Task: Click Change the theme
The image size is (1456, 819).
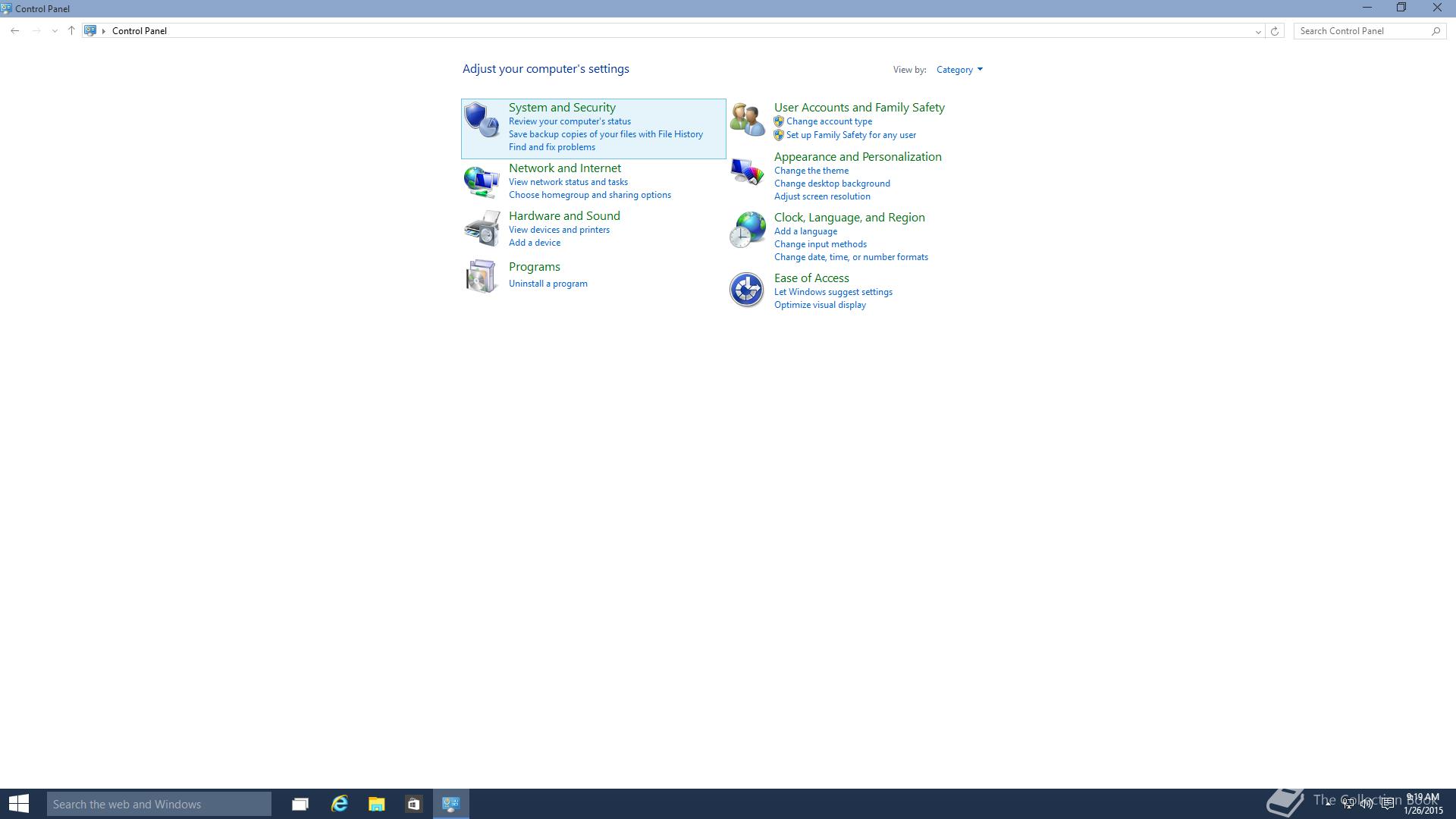Action: pos(811,171)
